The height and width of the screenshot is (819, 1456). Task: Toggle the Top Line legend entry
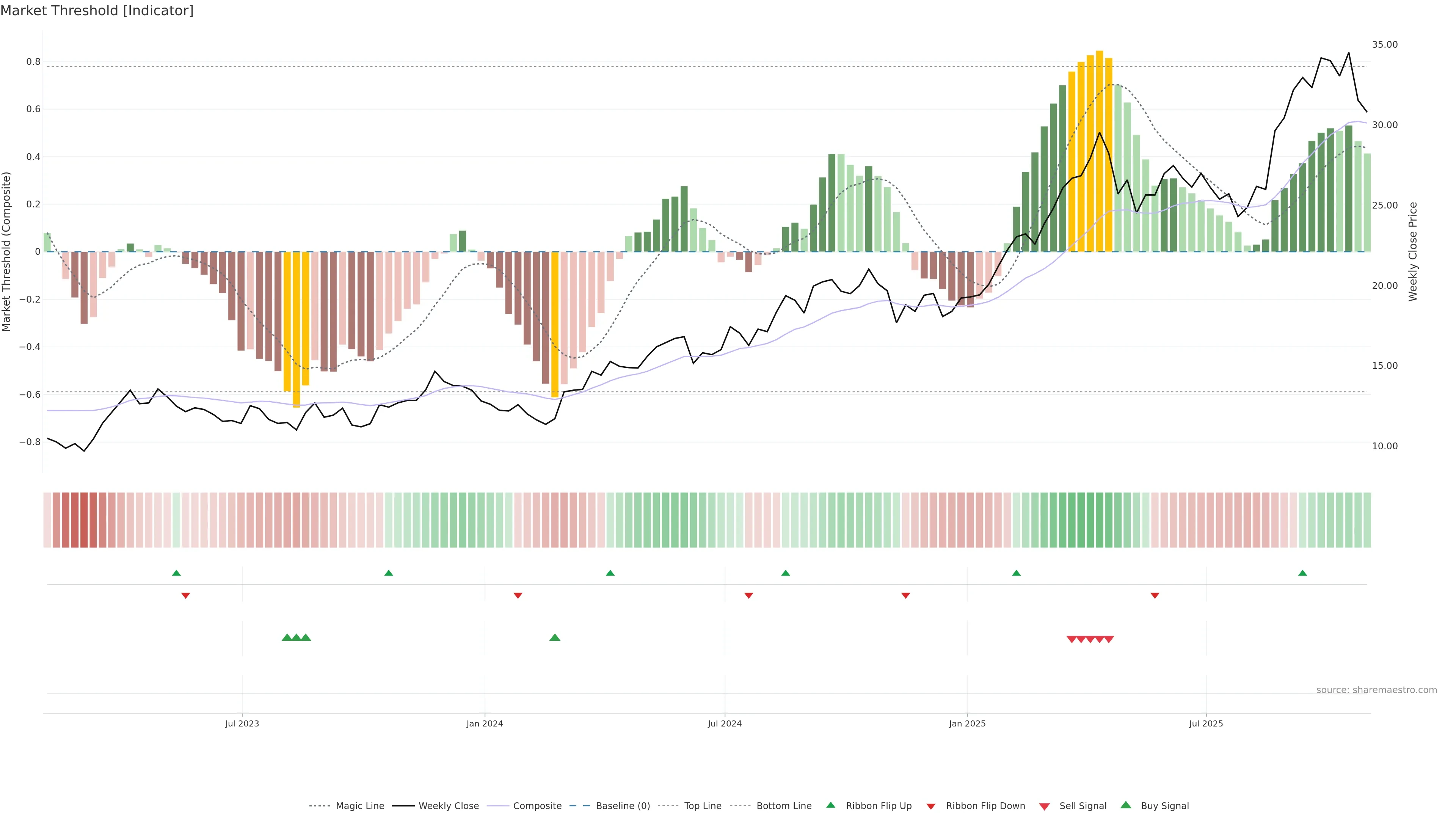click(703, 806)
